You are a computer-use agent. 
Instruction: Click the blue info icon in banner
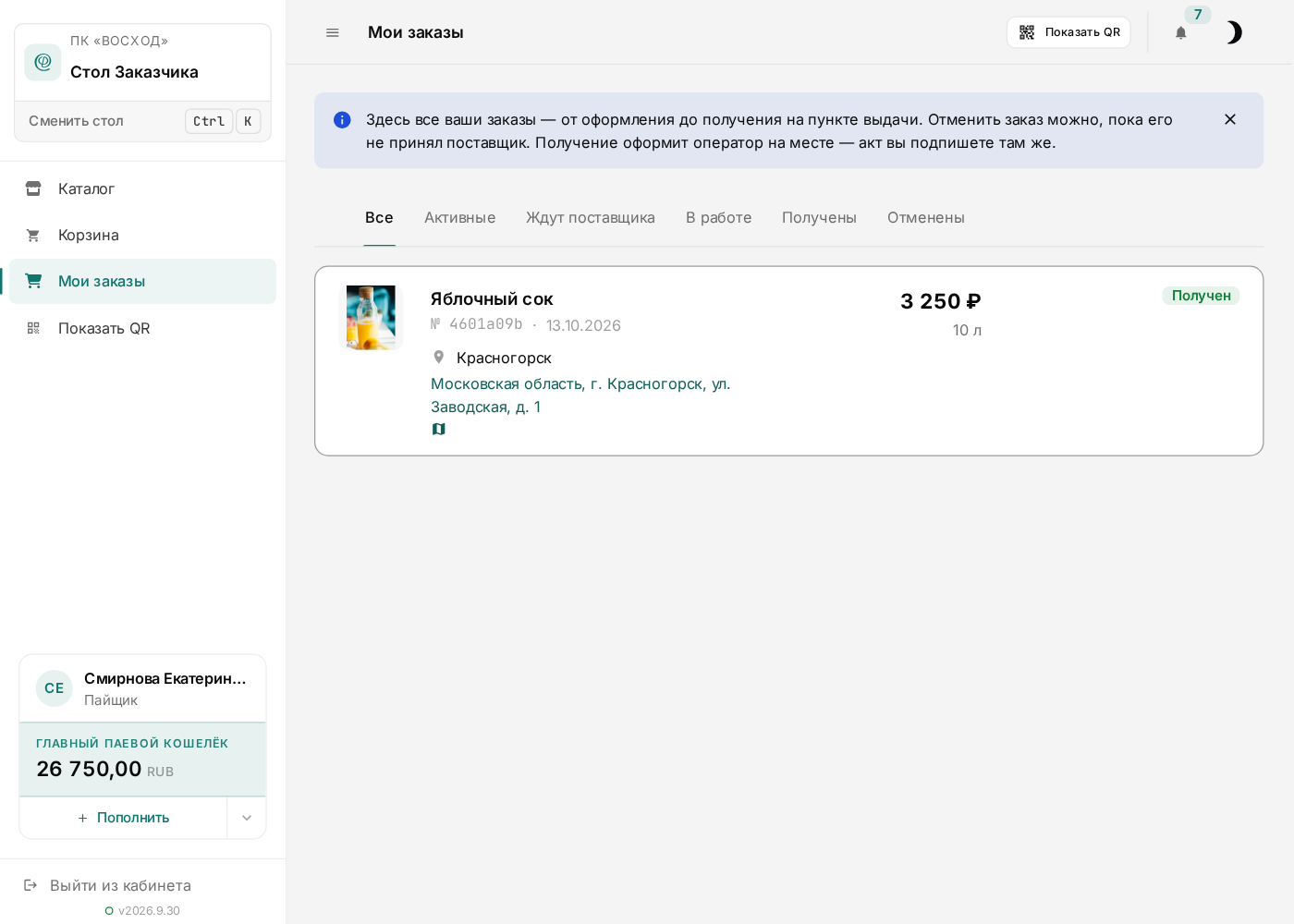[x=342, y=119]
